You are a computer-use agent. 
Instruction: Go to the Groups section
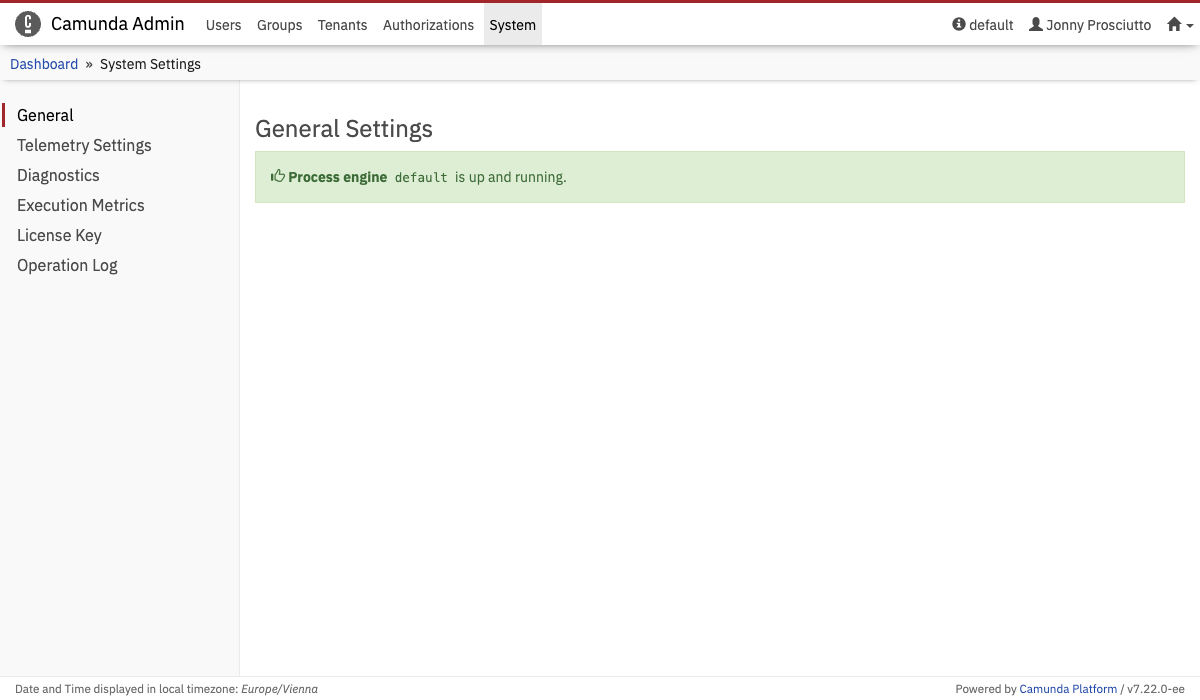coord(279,25)
